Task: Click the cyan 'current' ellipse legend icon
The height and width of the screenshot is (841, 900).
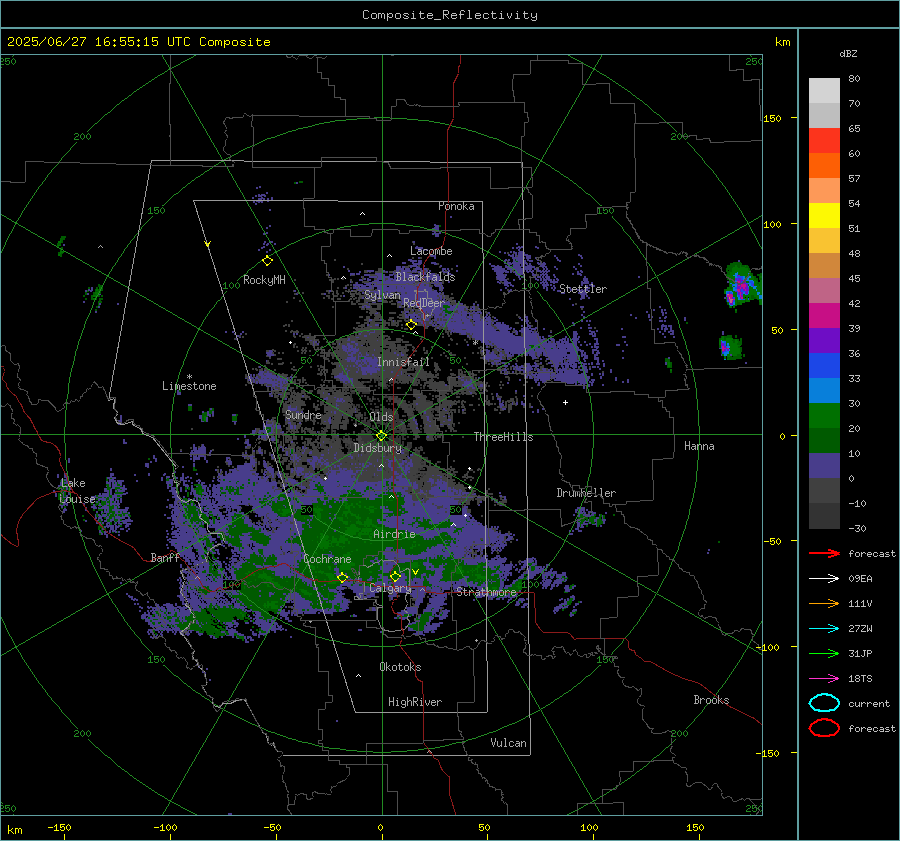Action: click(824, 703)
